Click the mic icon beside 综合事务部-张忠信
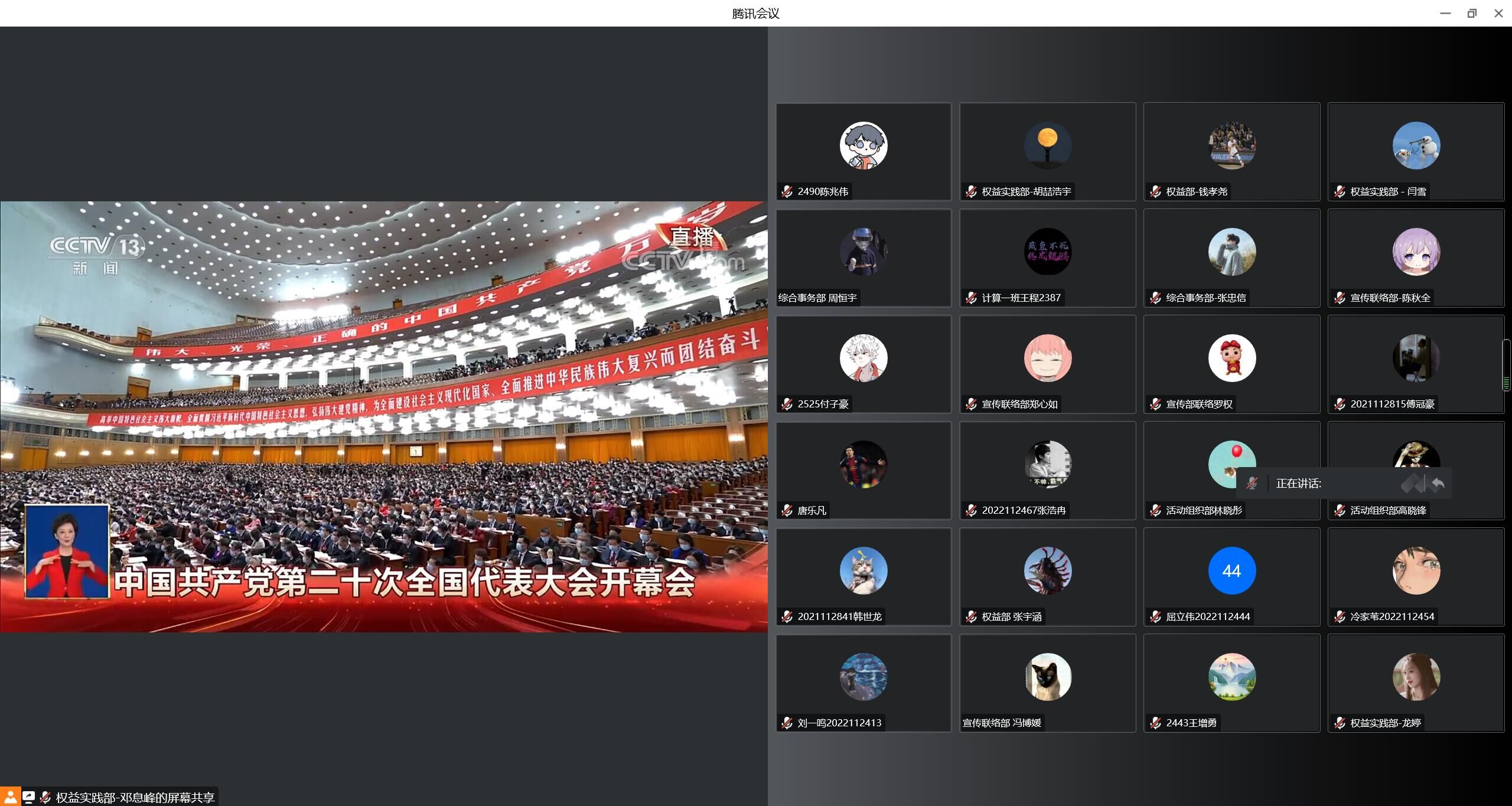 [x=1155, y=298]
